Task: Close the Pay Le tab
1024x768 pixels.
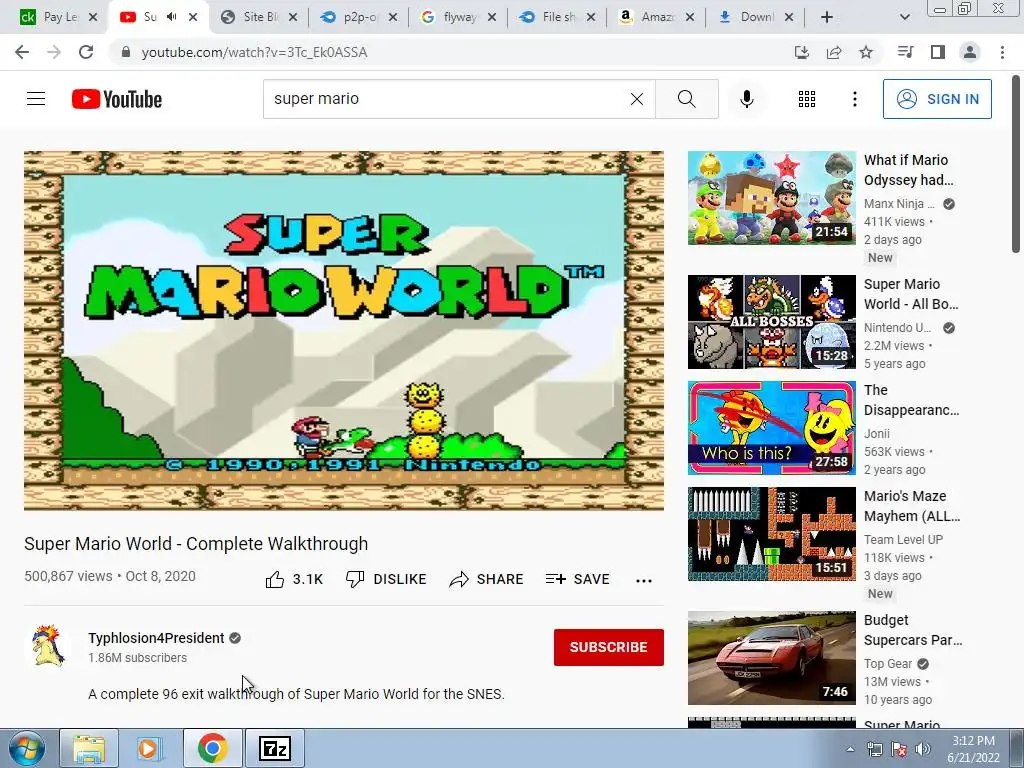Action: pos(93,18)
